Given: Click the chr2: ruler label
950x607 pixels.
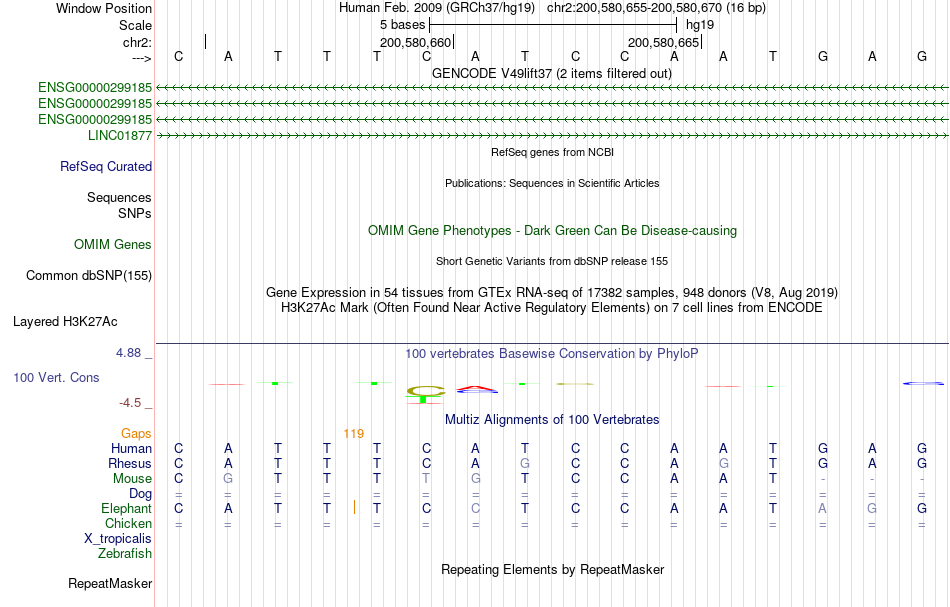Looking at the screenshot, I should tap(138, 42).
